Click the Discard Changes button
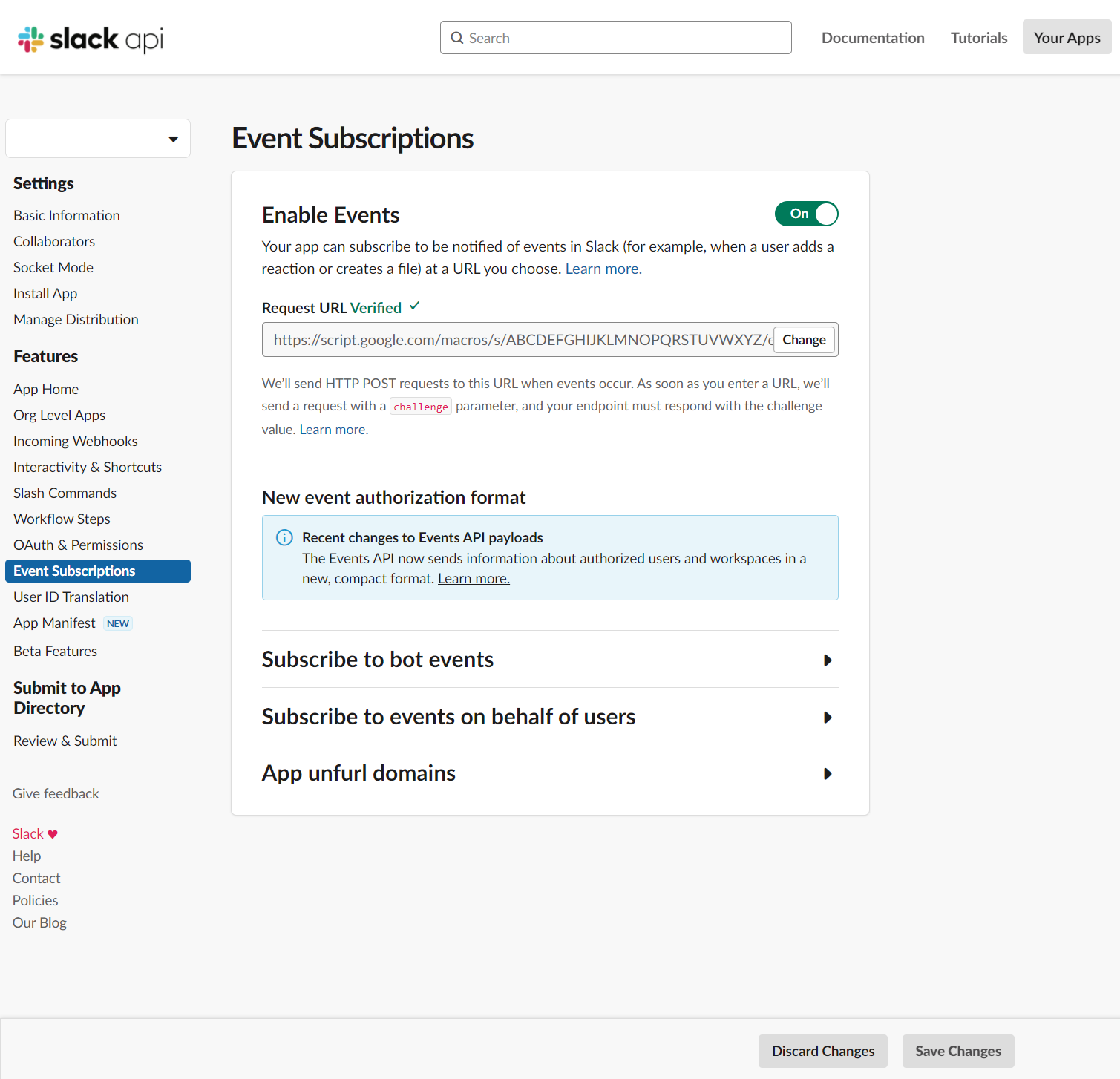Screen dimensions: 1120x1079 tap(823, 1051)
